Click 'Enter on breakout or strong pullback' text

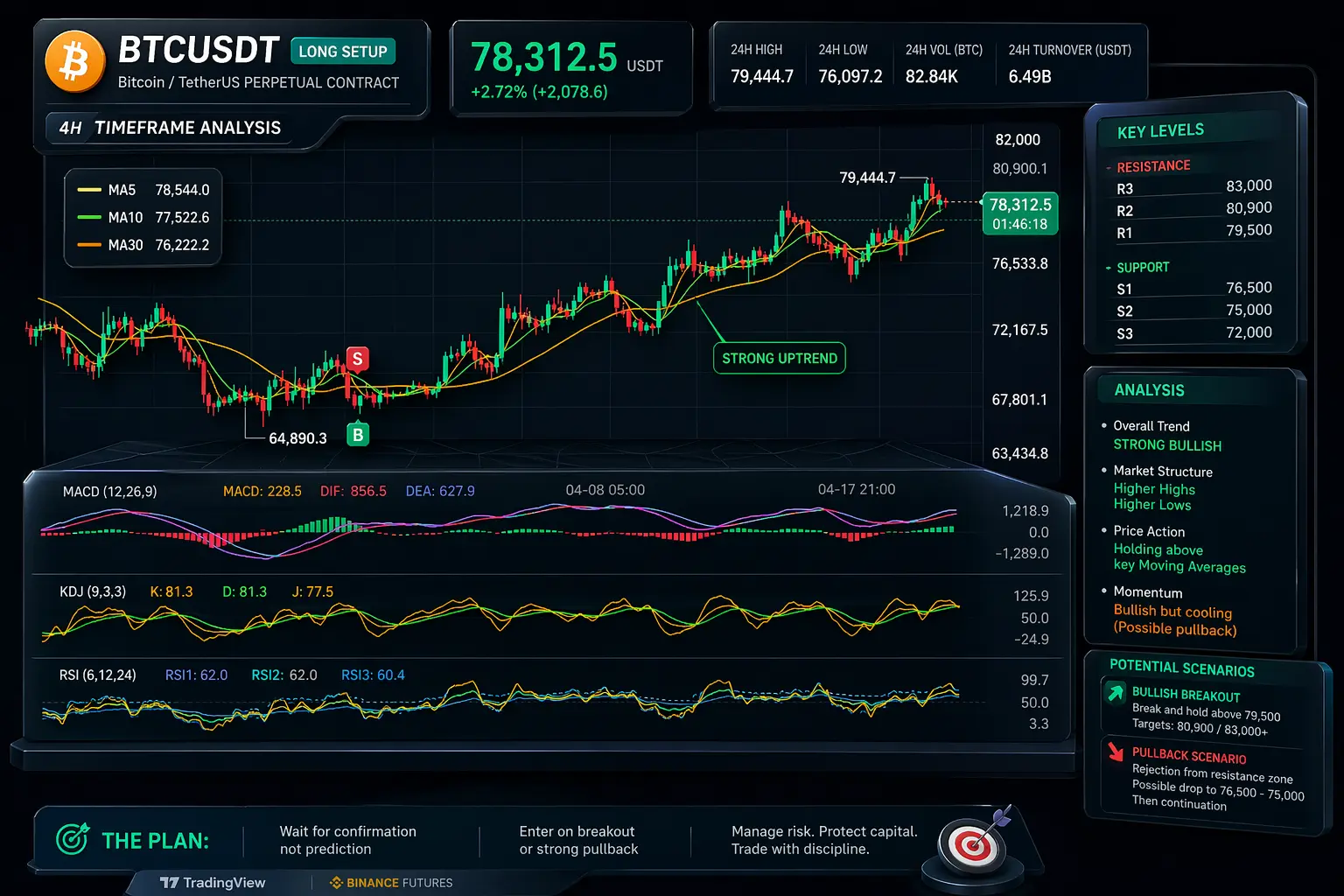click(578, 840)
